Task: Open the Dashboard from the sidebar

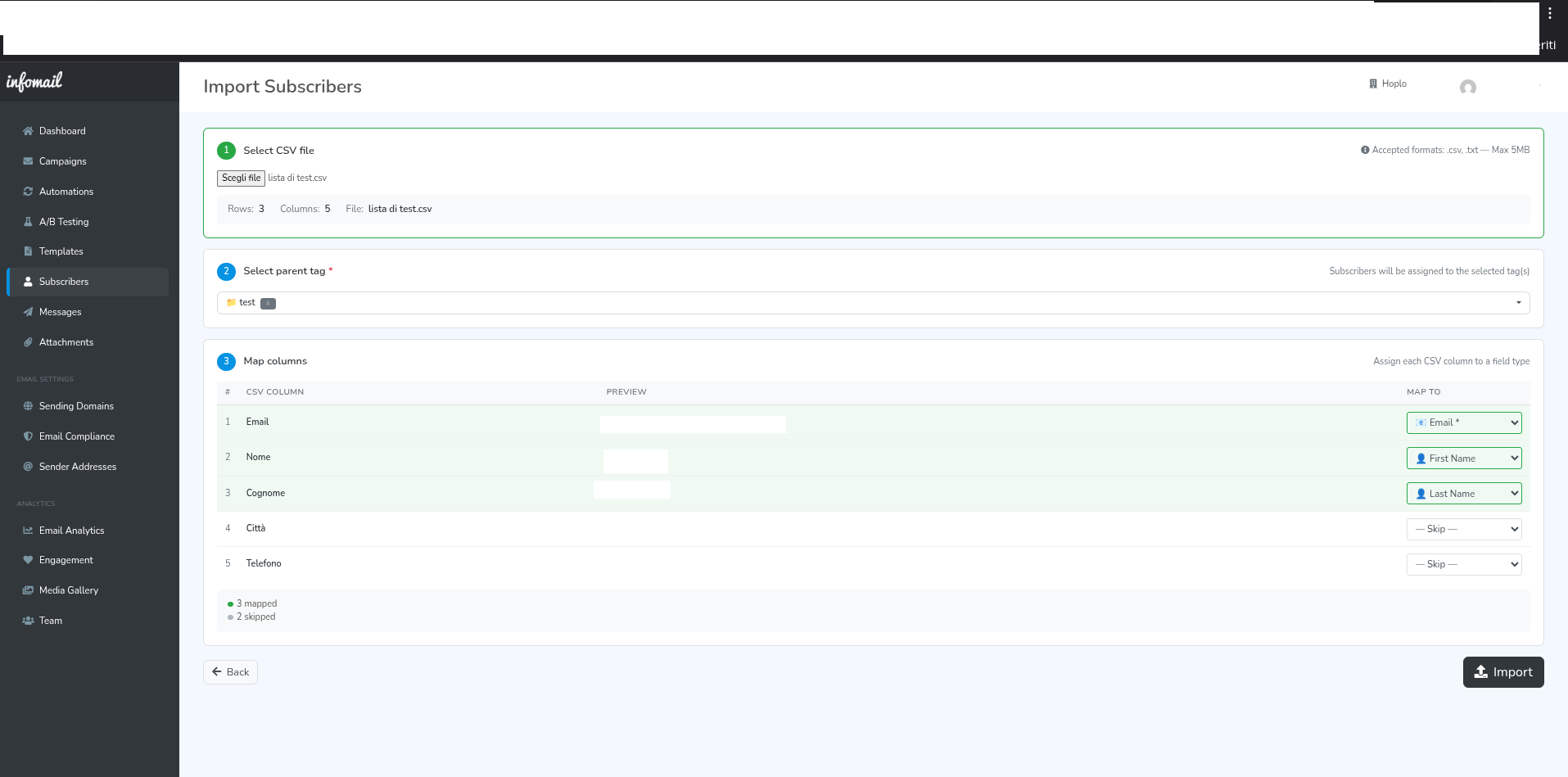Action: (61, 131)
